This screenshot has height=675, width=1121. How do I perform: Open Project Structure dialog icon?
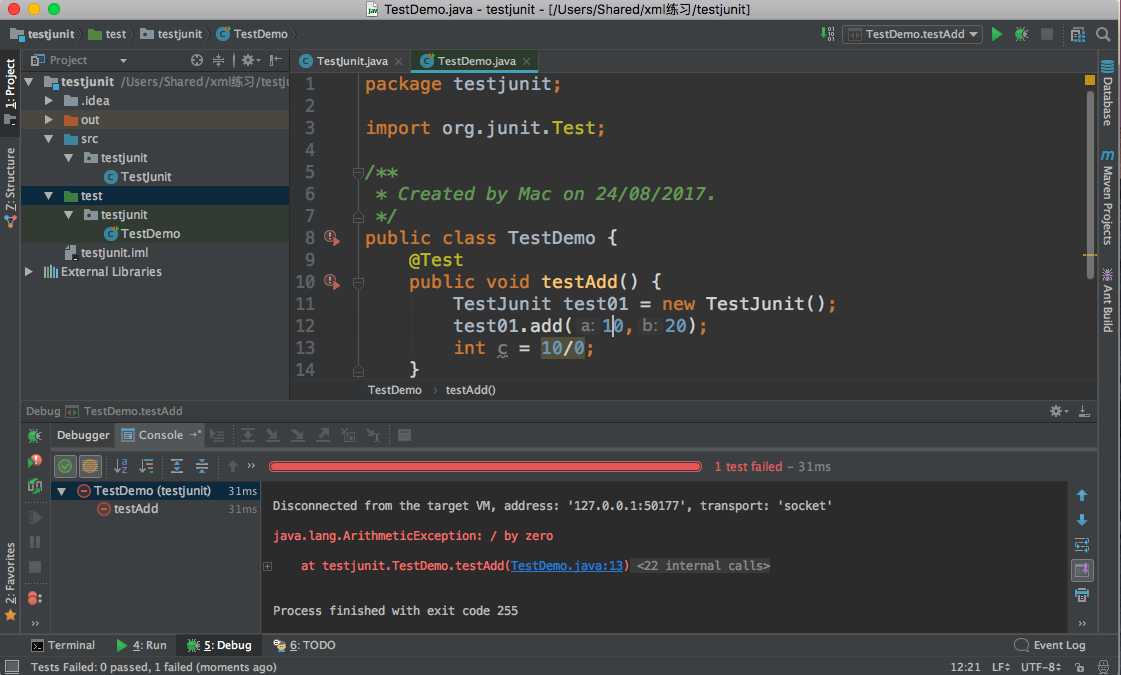tap(1077, 34)
